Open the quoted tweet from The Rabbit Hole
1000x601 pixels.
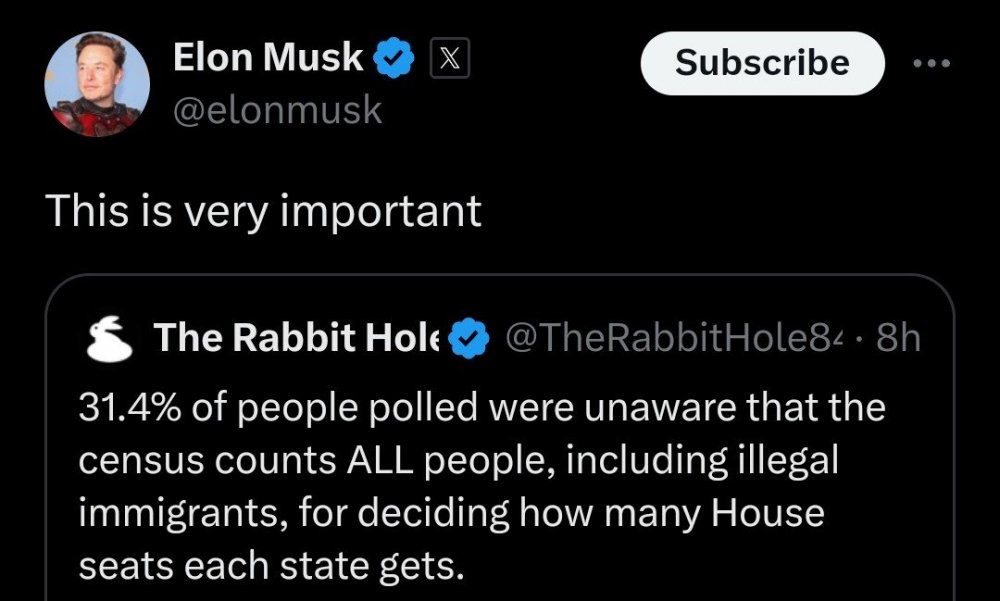tap(500, 430)
